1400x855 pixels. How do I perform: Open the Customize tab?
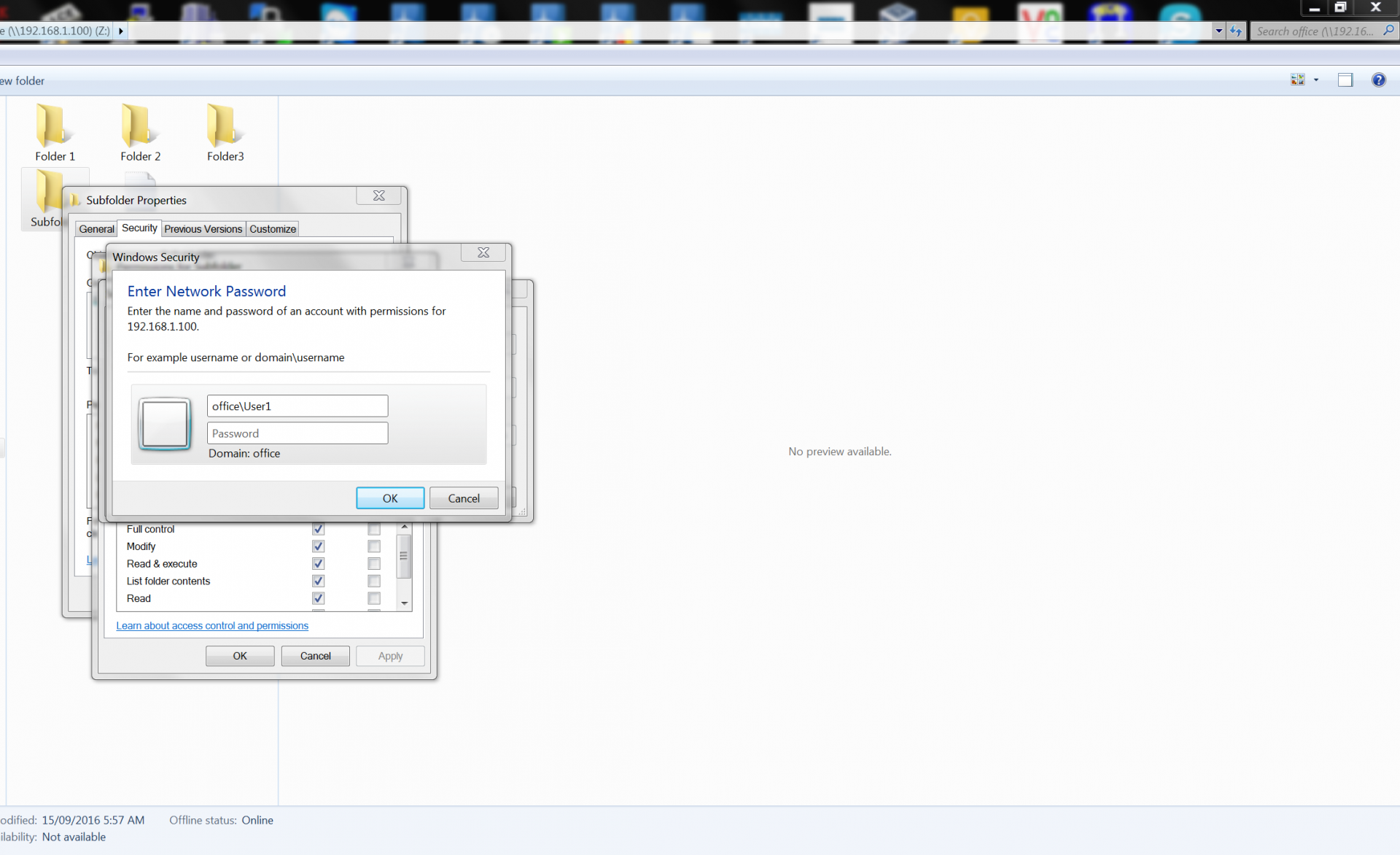tap(273, 229)
